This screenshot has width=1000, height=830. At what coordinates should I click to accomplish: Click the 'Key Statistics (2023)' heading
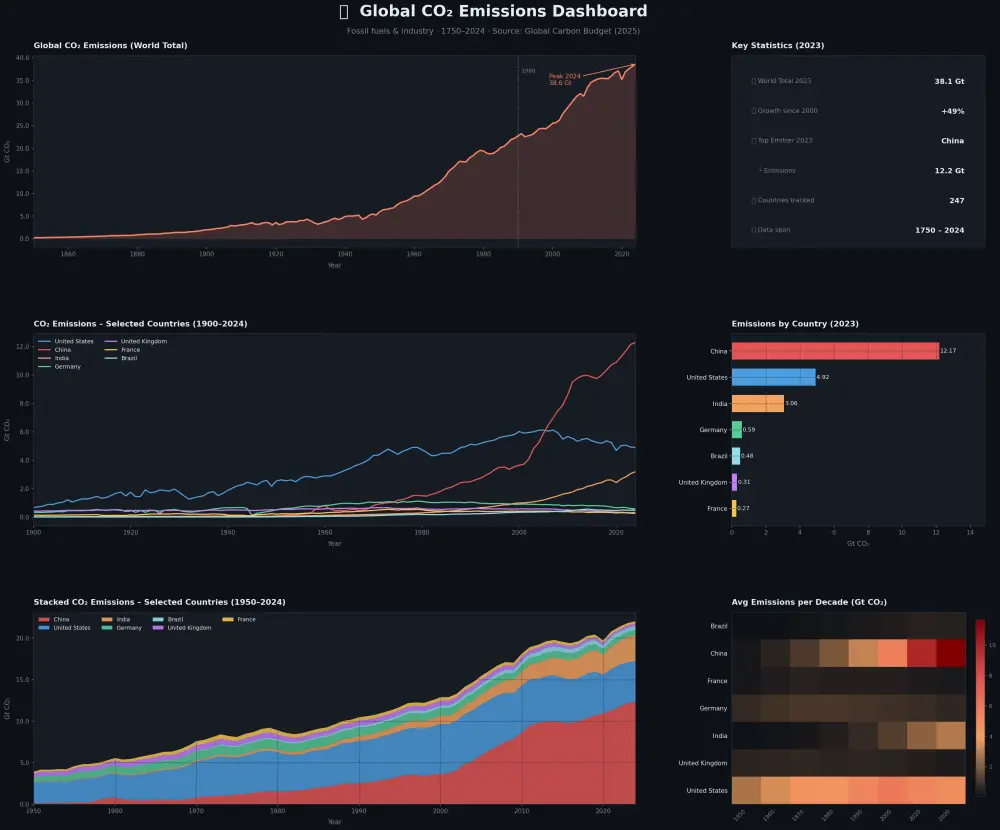[x=777, y=45]
